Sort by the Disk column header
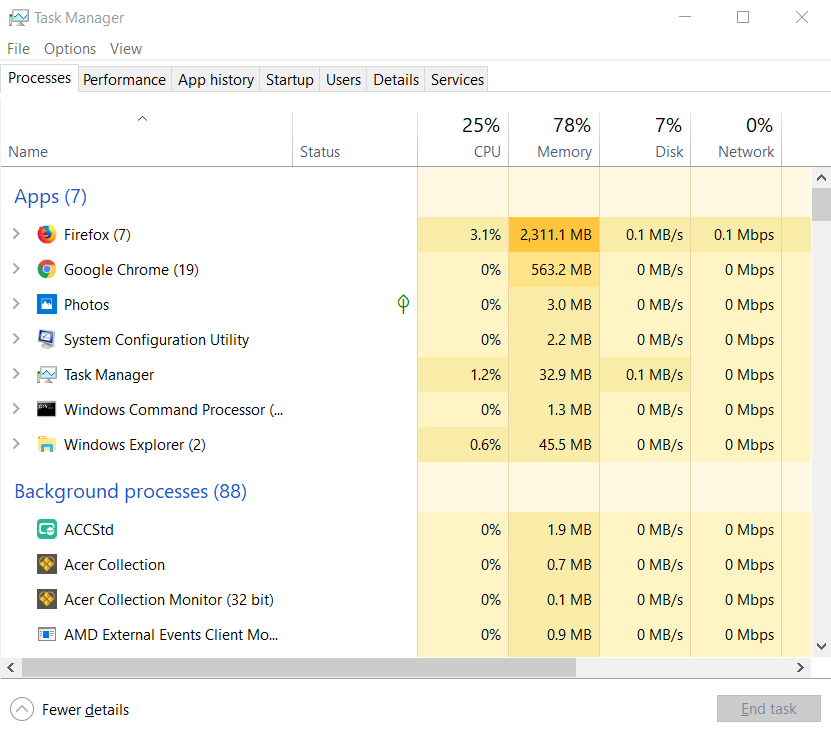This screenshot has width=831, height=737. (646, 139)
